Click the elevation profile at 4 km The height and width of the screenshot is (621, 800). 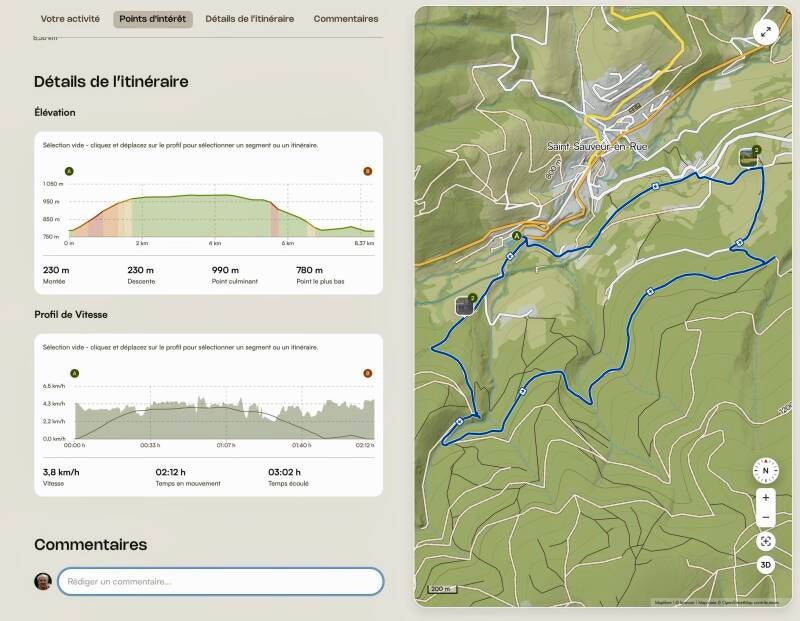(x=214, y=215)
